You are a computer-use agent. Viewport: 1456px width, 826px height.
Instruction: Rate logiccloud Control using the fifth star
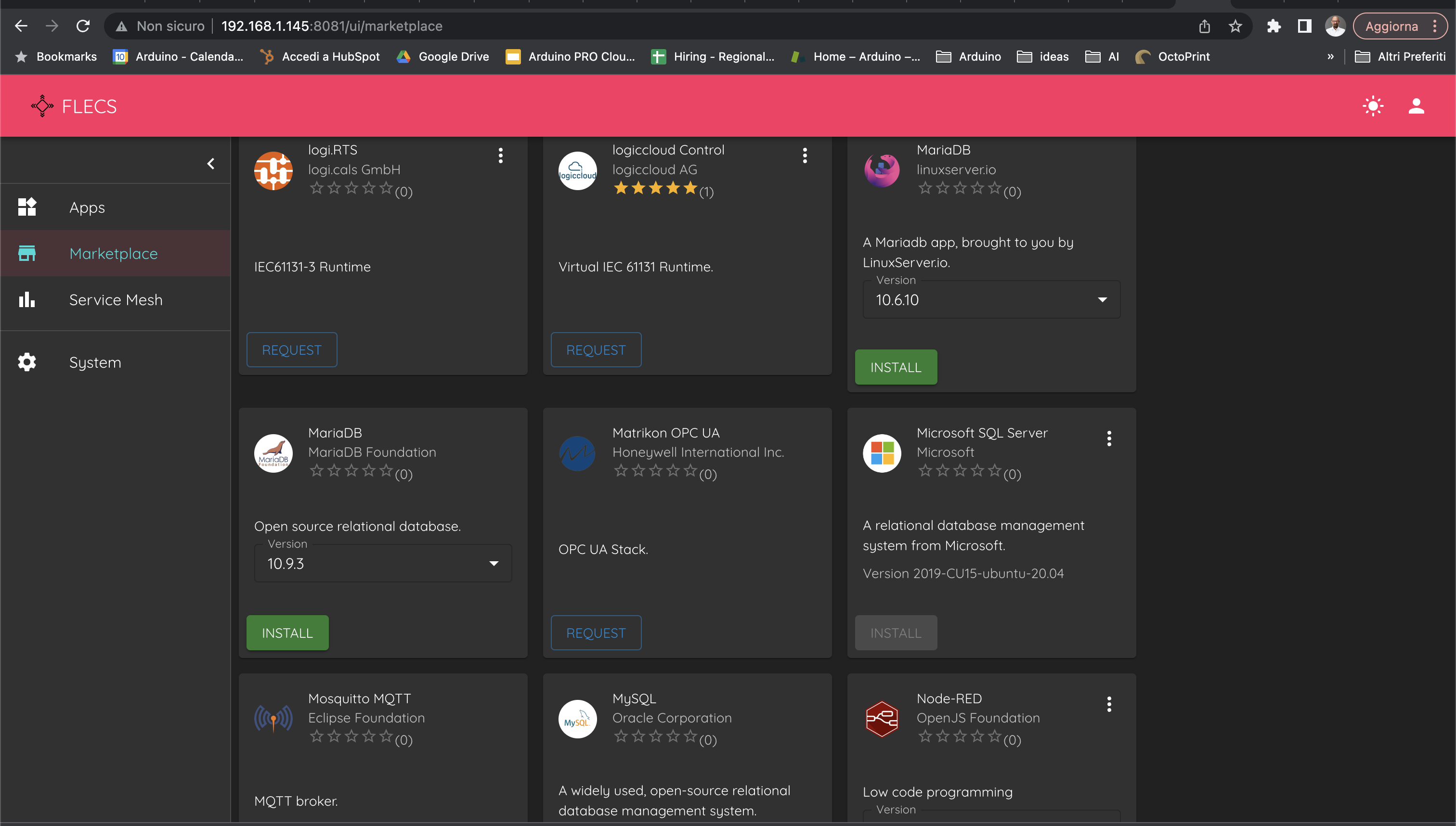pos(690,188)
